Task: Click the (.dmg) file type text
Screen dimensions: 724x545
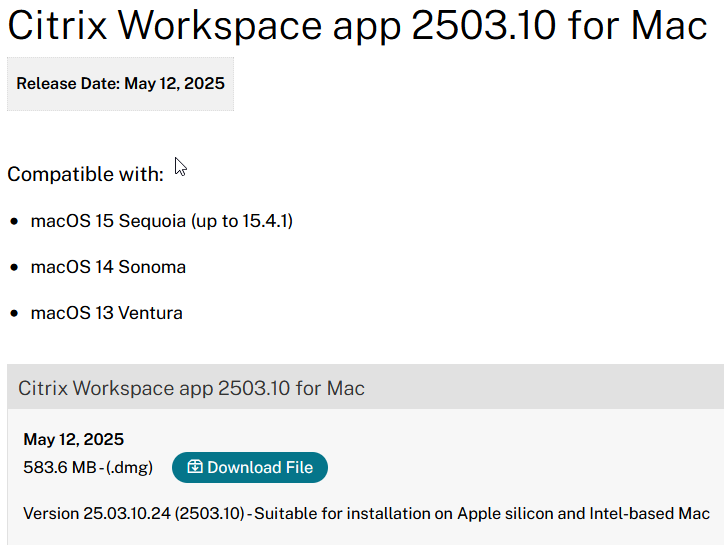Action: coord(129,467)
